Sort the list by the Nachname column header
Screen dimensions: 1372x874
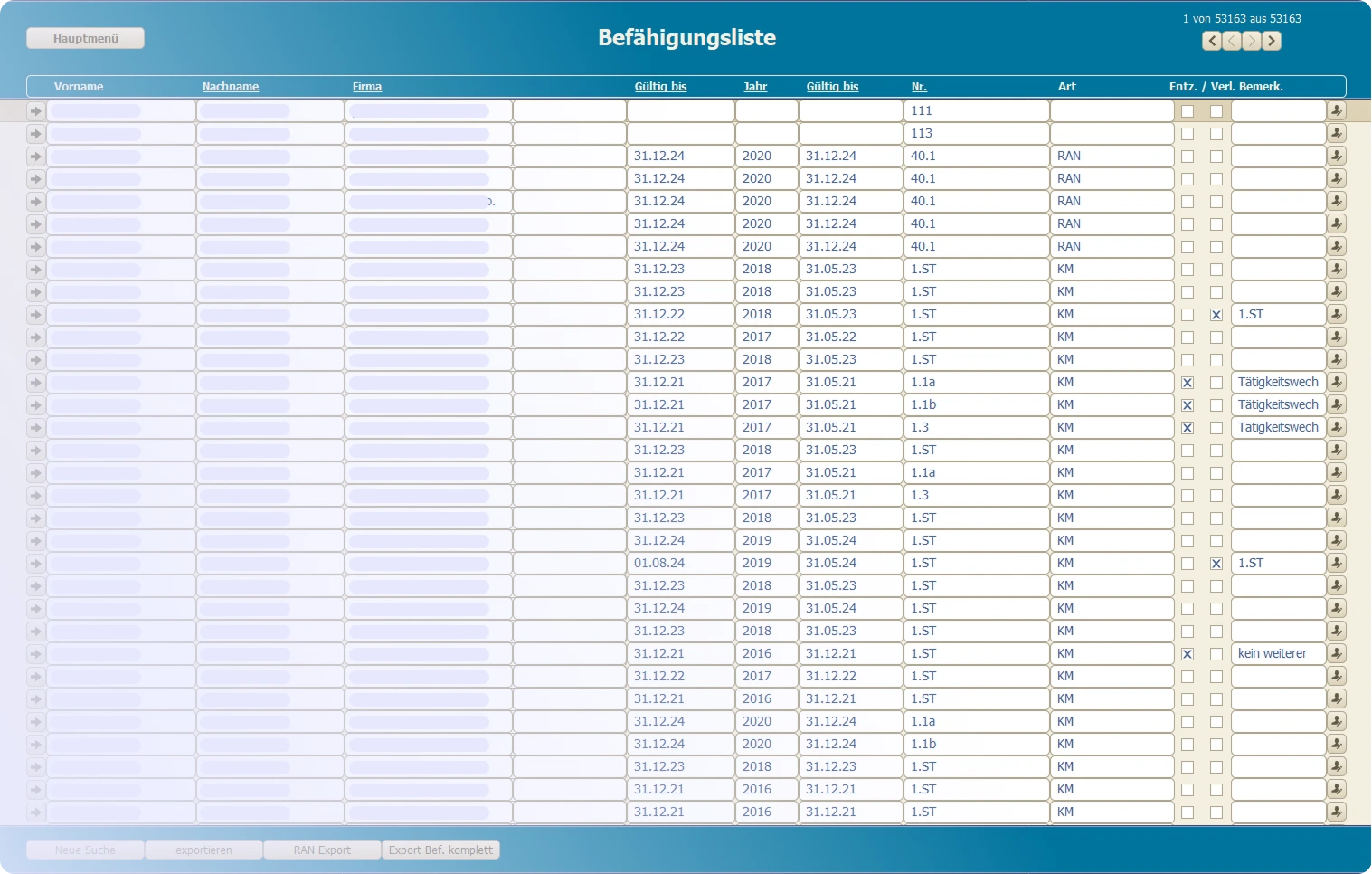[230, 87]
